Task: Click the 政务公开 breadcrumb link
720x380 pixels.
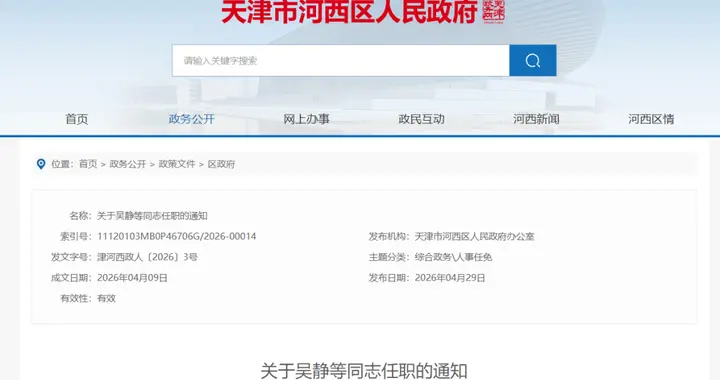Action: coord(128,164)
